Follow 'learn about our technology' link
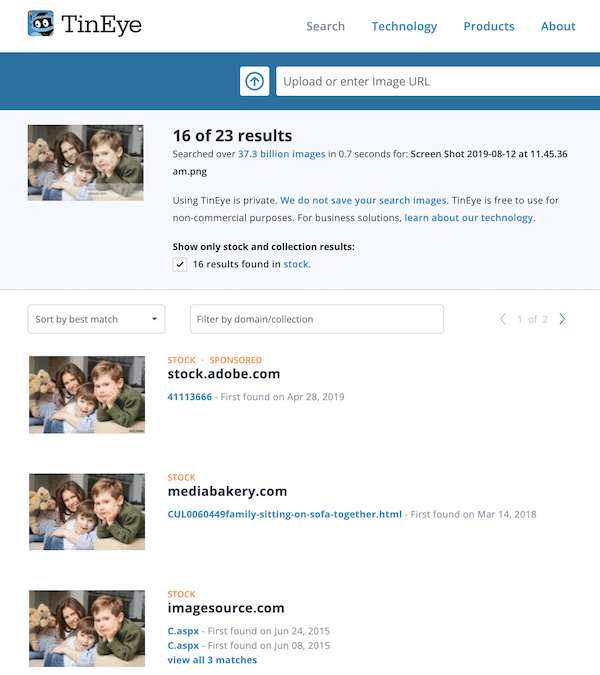Viewport: 600px width, 675px height. coord(469,218)
